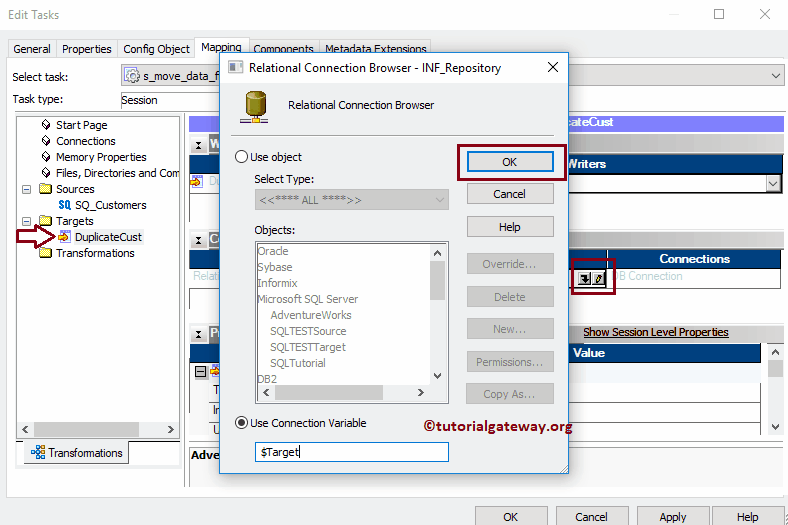Select Microsoft SQL Server in Objects list

pyautogui.click(x=308, y=299)
